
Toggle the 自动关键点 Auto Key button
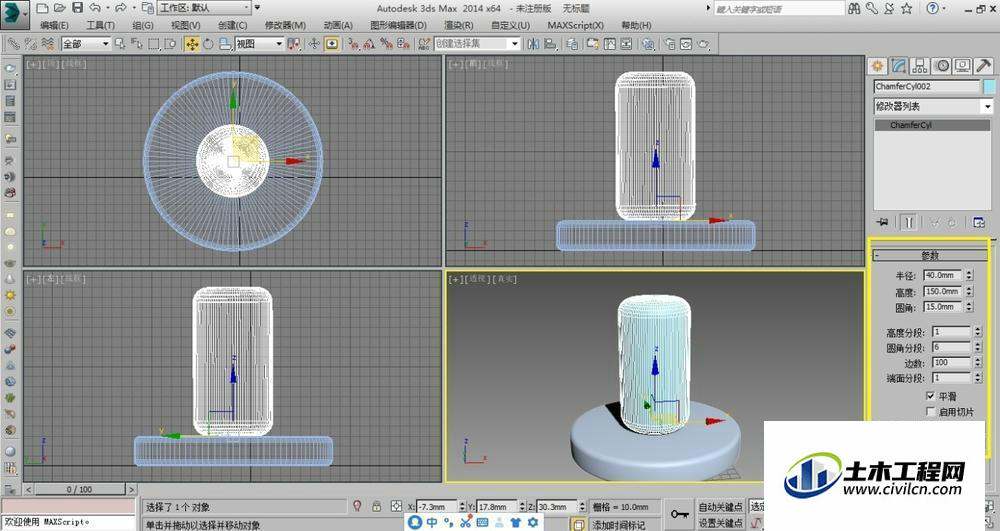coord(721,507)
